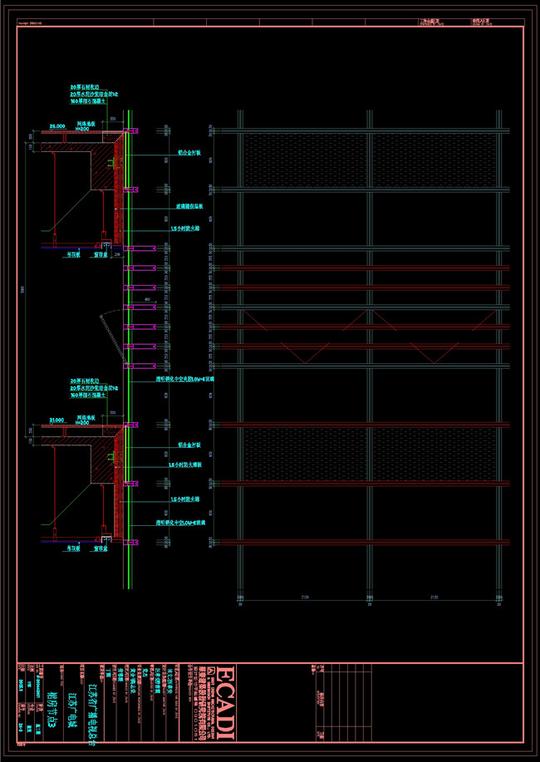Click the three-line cyan note above lower slab
Screen dimensions: 540x762
[94, 388]
